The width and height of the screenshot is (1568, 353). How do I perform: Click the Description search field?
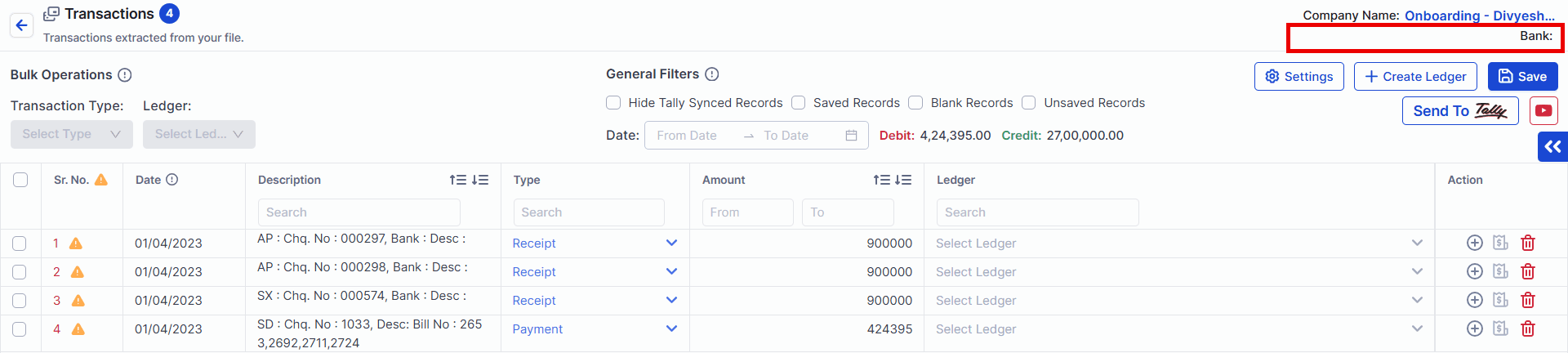click(x=359, y=212)
